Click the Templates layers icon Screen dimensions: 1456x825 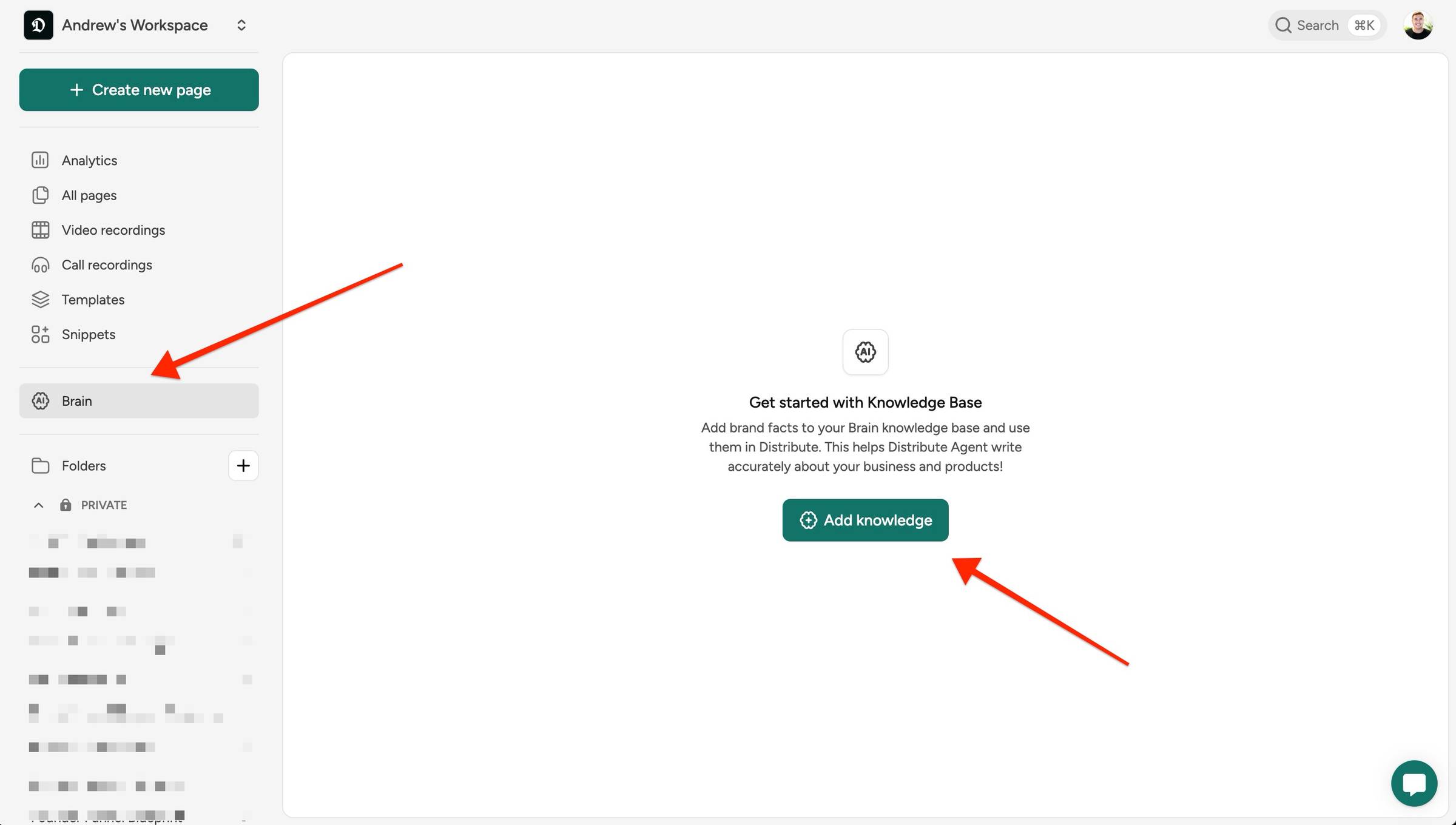click(x=40, y=300)
